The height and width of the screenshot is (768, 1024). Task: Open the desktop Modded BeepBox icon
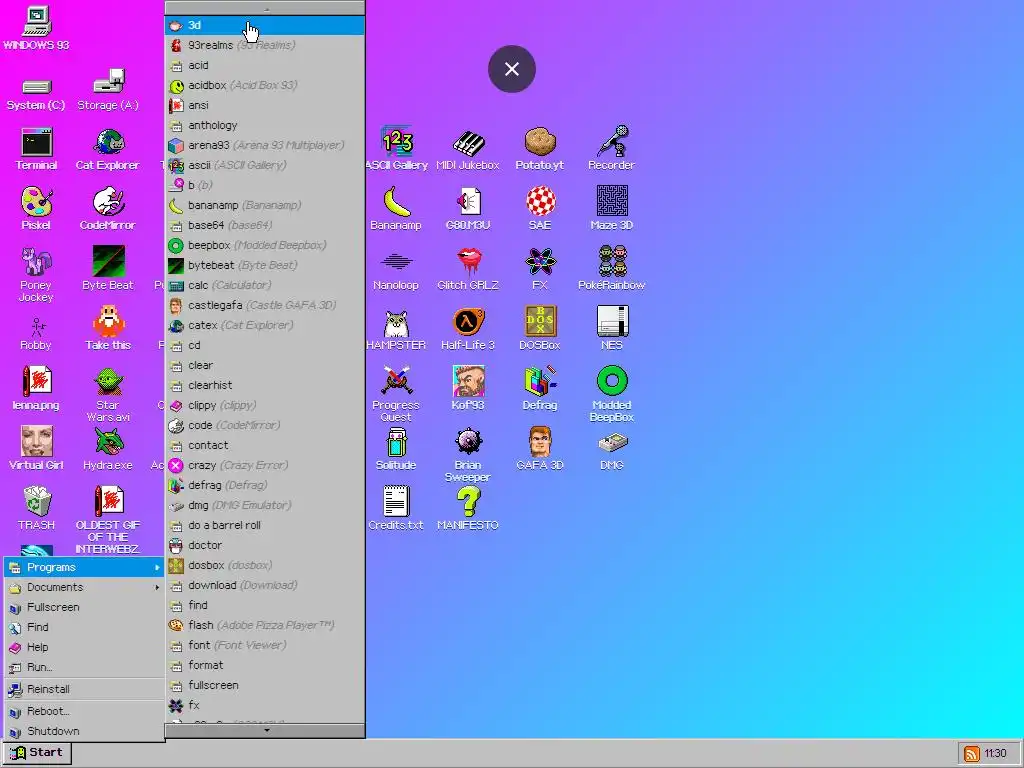[611, 394]
